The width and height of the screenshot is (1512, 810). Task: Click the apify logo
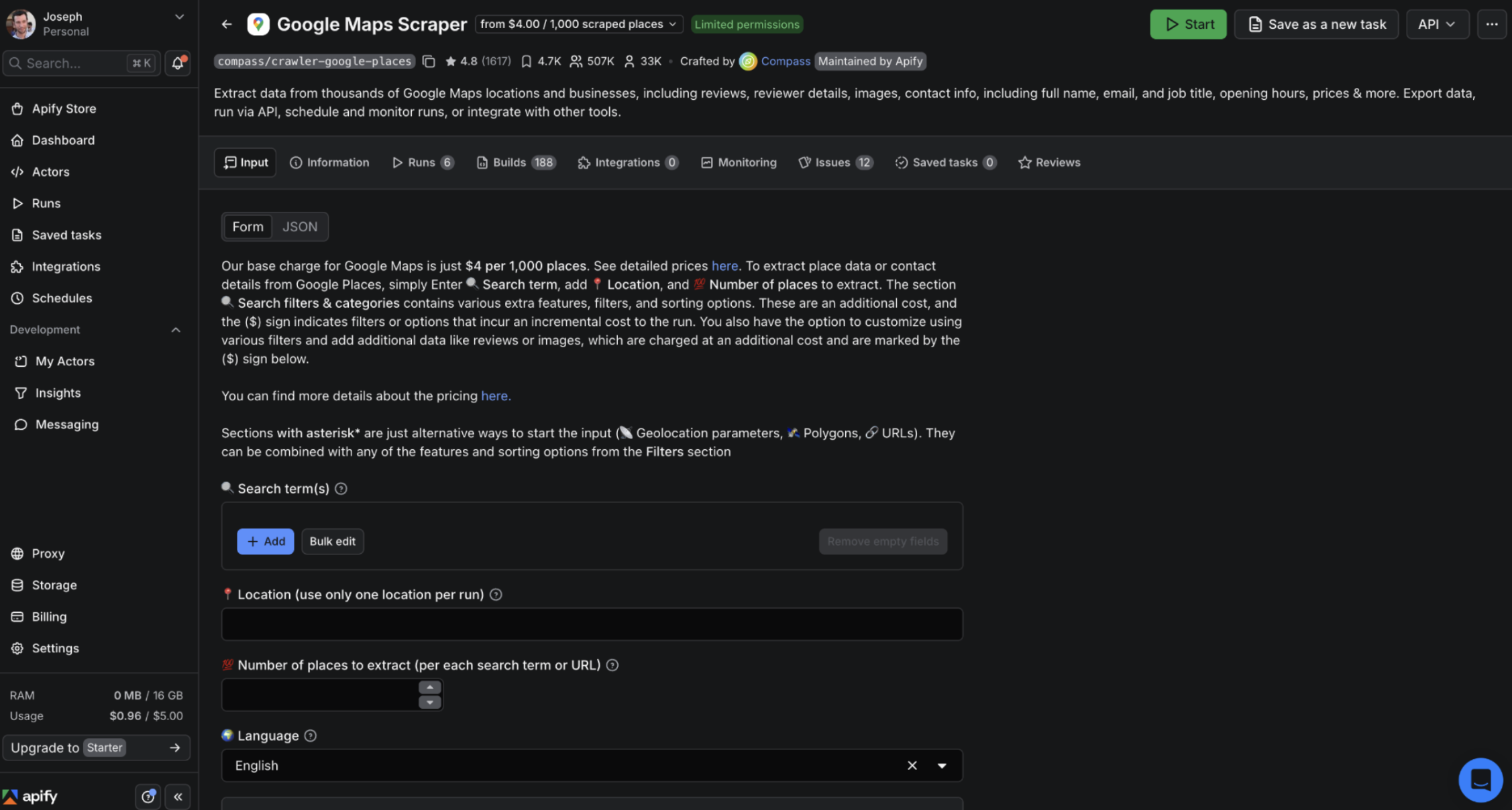pos(30,797)
